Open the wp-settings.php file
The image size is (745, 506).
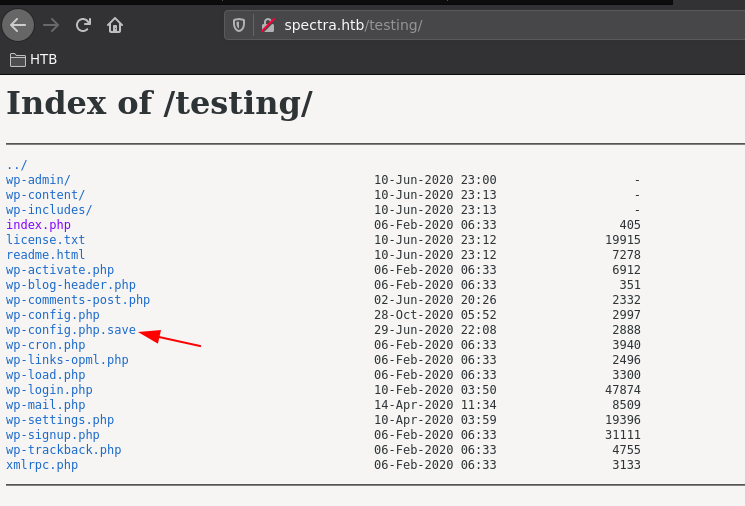(x=60, y=420)
